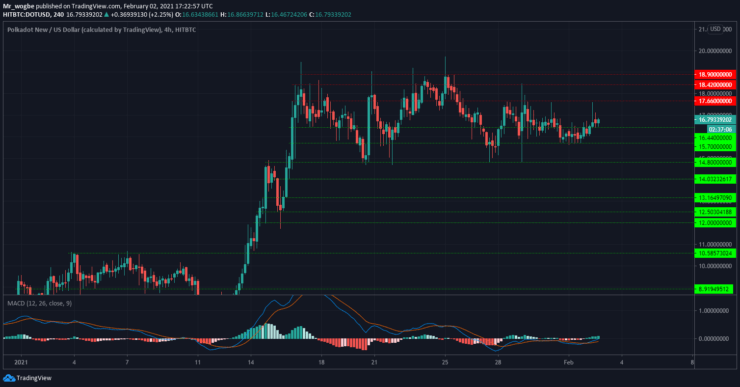Click the 14.80000000 green support label

pos(715,162)
